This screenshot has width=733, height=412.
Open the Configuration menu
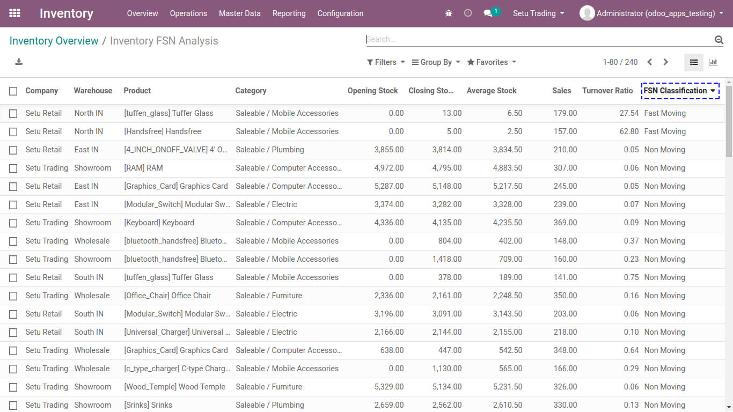(340, 13)
